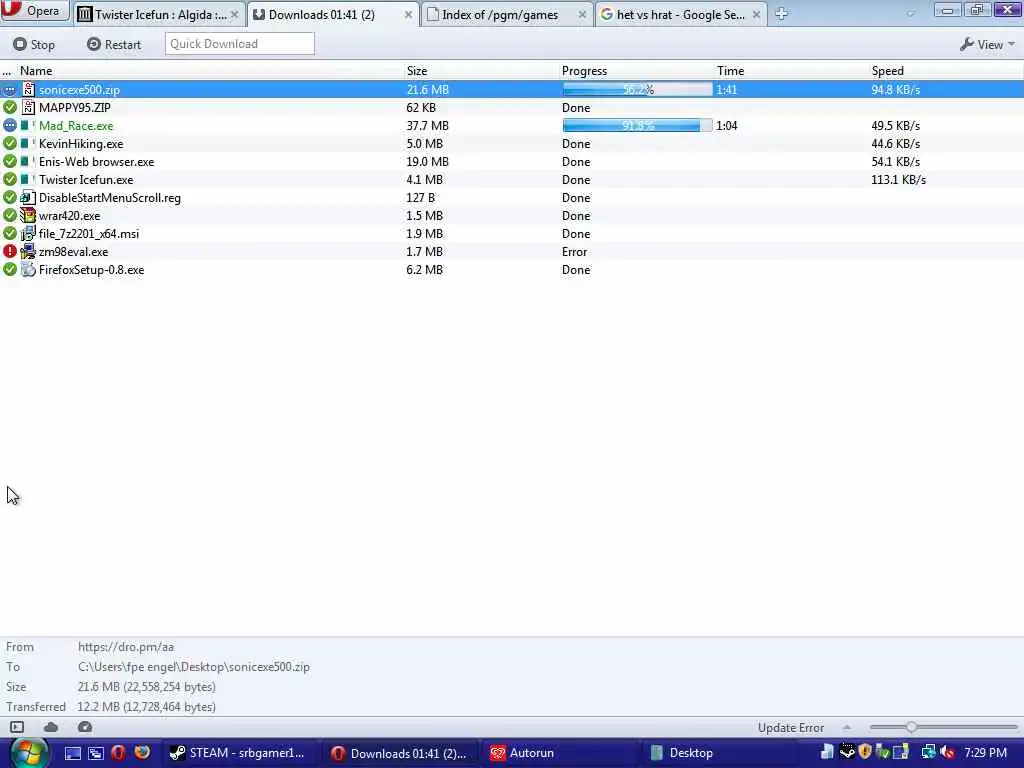1024x768 pixels.
Task: Click the registry file icon of DisableStartMenuScroll.reg
Action: pyautogui.click(x=27, y=197)
